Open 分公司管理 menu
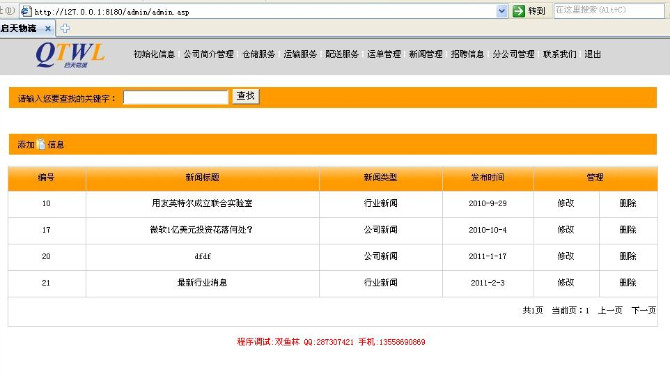Image resolution: width=670 pixels, height=376 pixels. click(513, 54)
